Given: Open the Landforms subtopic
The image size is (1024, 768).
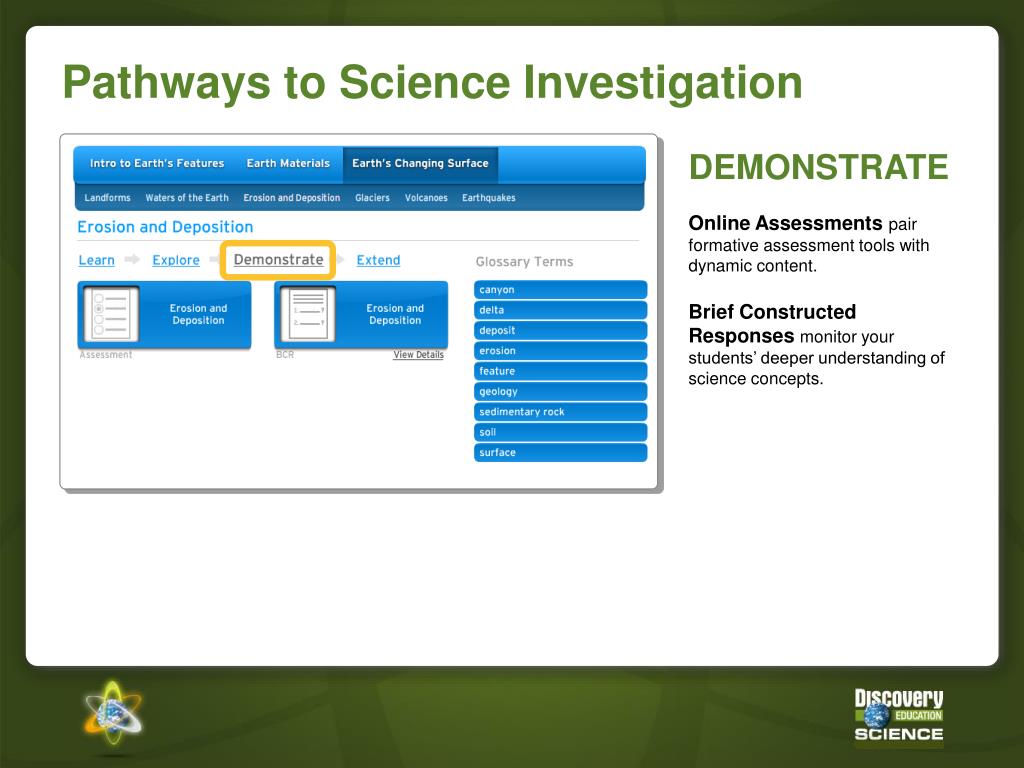Looking at the screenshot, I should click(107, 198).
